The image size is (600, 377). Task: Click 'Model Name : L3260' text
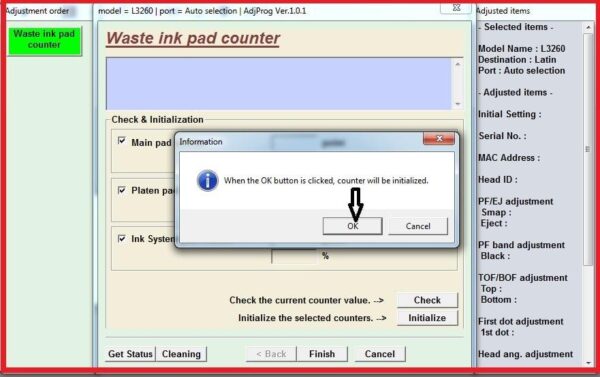click(522, 49)
